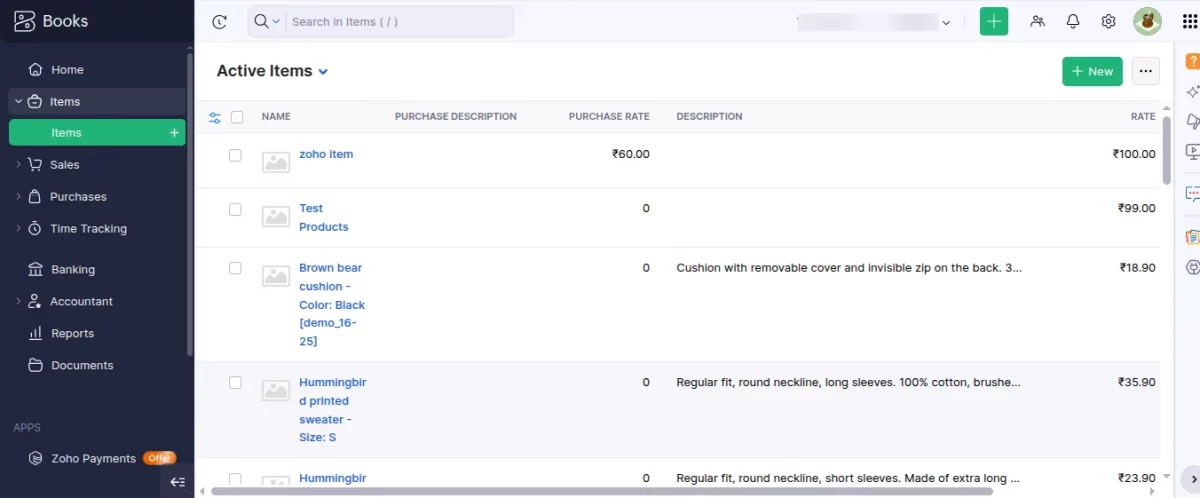Click the orange help question icon

(x=1193, y=62)
